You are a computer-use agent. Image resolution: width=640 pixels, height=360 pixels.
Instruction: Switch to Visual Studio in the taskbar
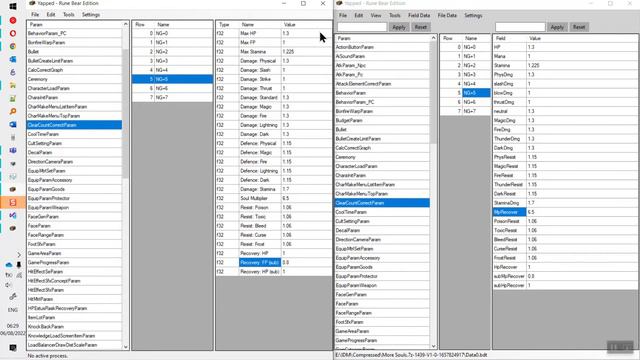pyautogui.click(x=13, y=215)
